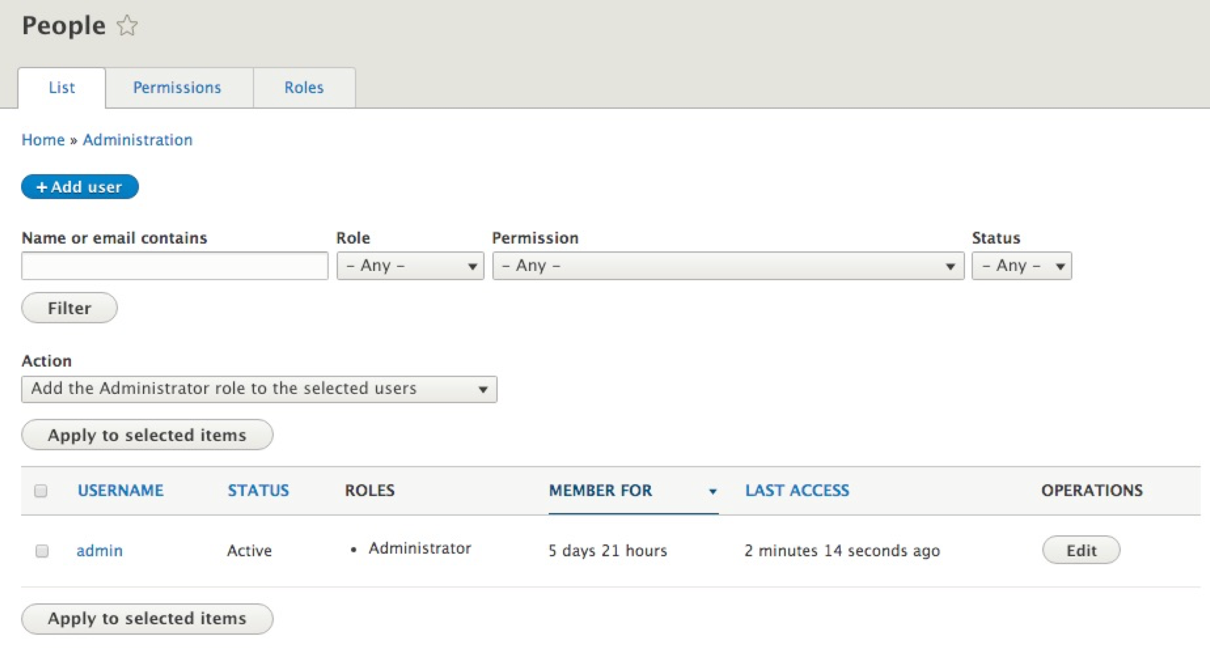Open the Roles tab
Screen dimensions: 1210x648
(x=304, y=87)
